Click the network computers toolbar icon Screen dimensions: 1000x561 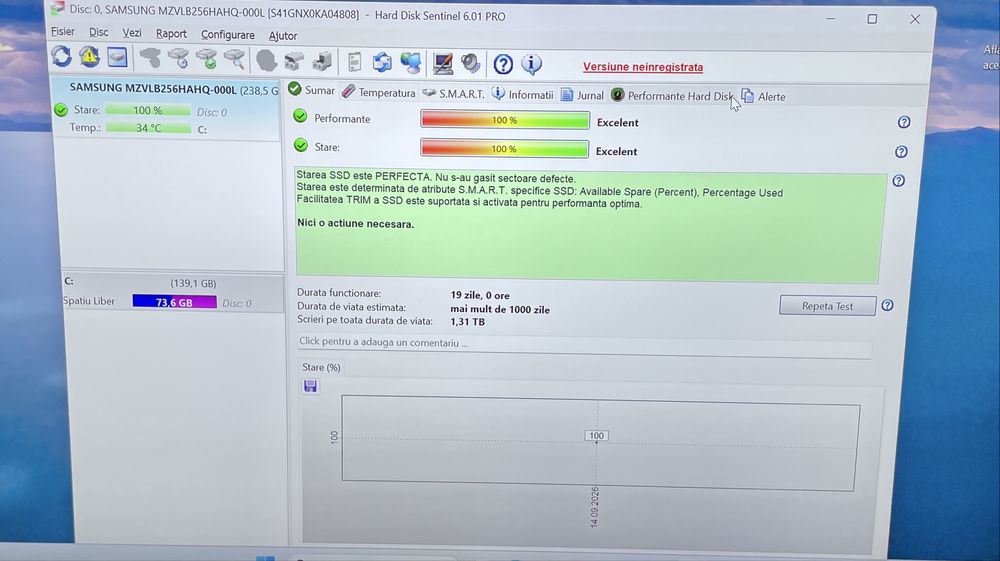click(411, 63)
